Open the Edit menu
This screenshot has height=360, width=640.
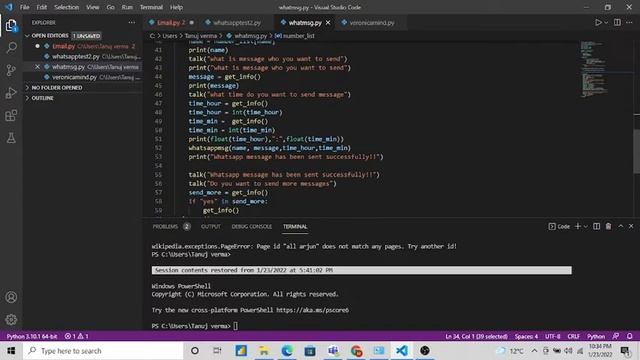click(x=42, y=7)
